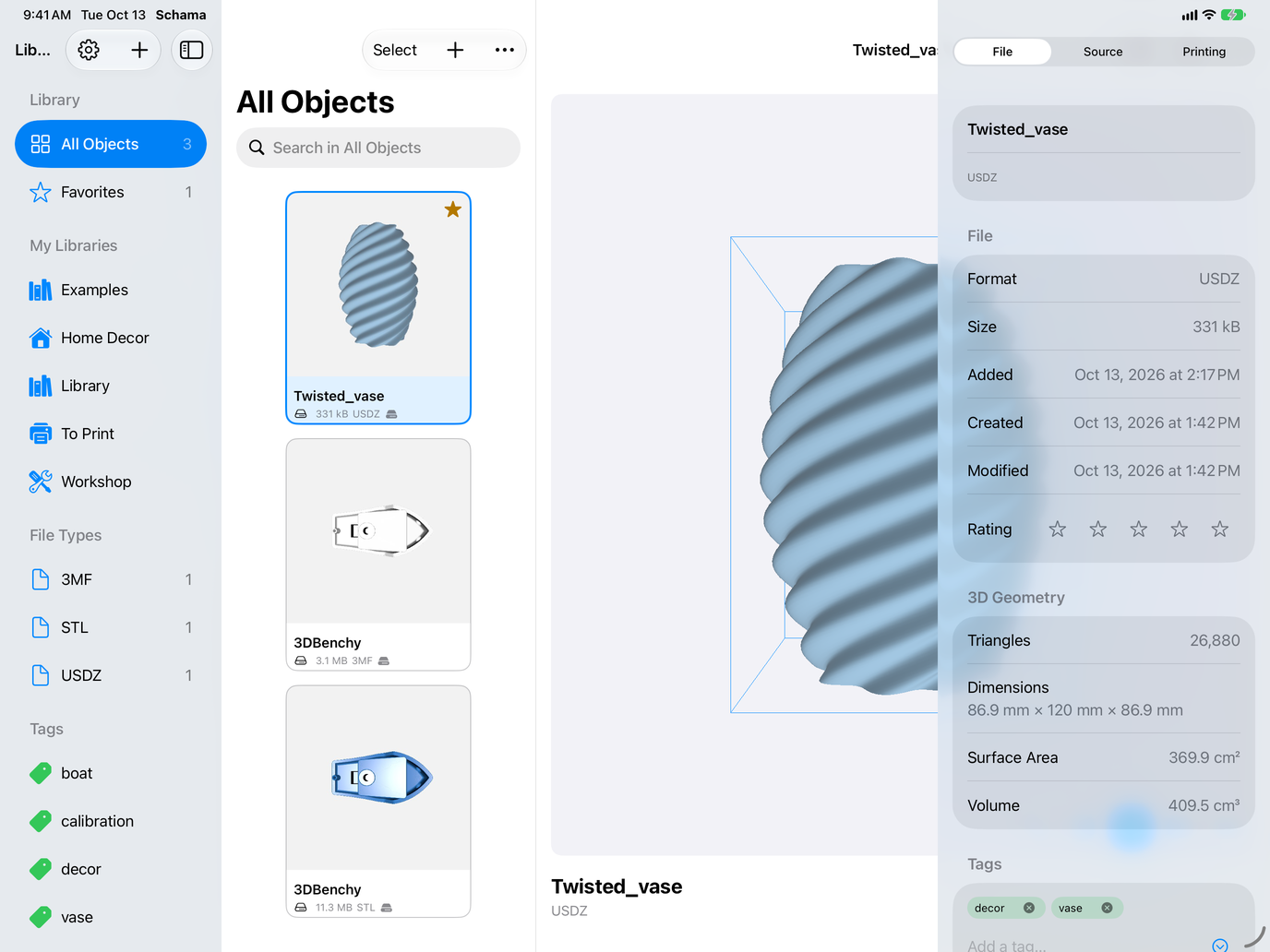The width and height of the screenshot is (1270, 952).
Task: Switch to the Source tab
Action: 1103,52
